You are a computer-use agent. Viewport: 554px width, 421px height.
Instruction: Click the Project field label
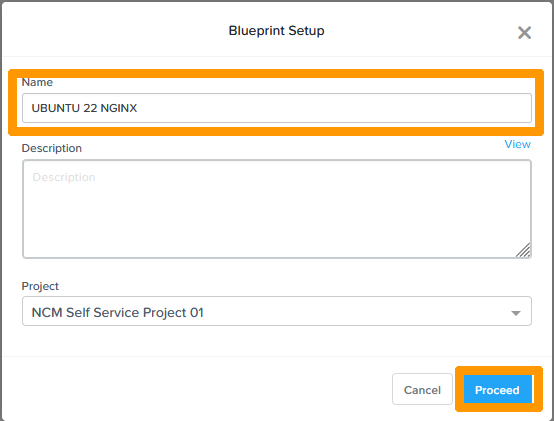pos(40,286)
